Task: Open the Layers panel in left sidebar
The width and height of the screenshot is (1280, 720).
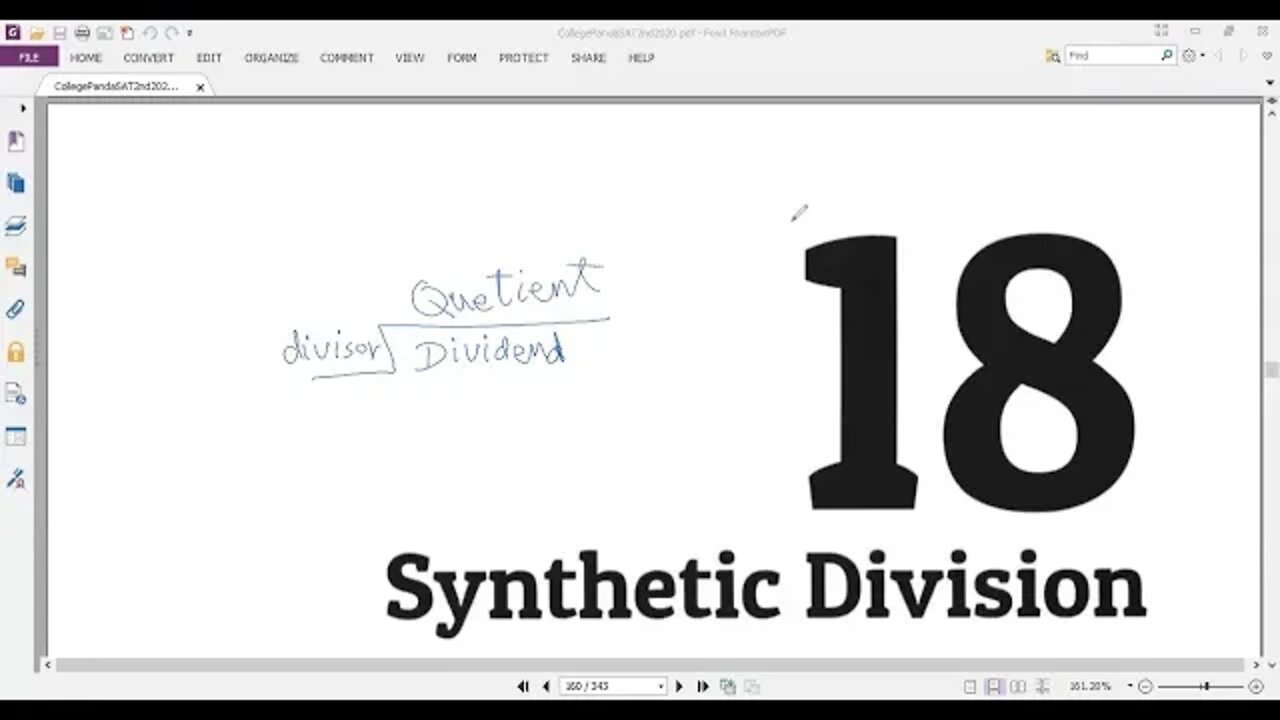Action: [16, 226]
